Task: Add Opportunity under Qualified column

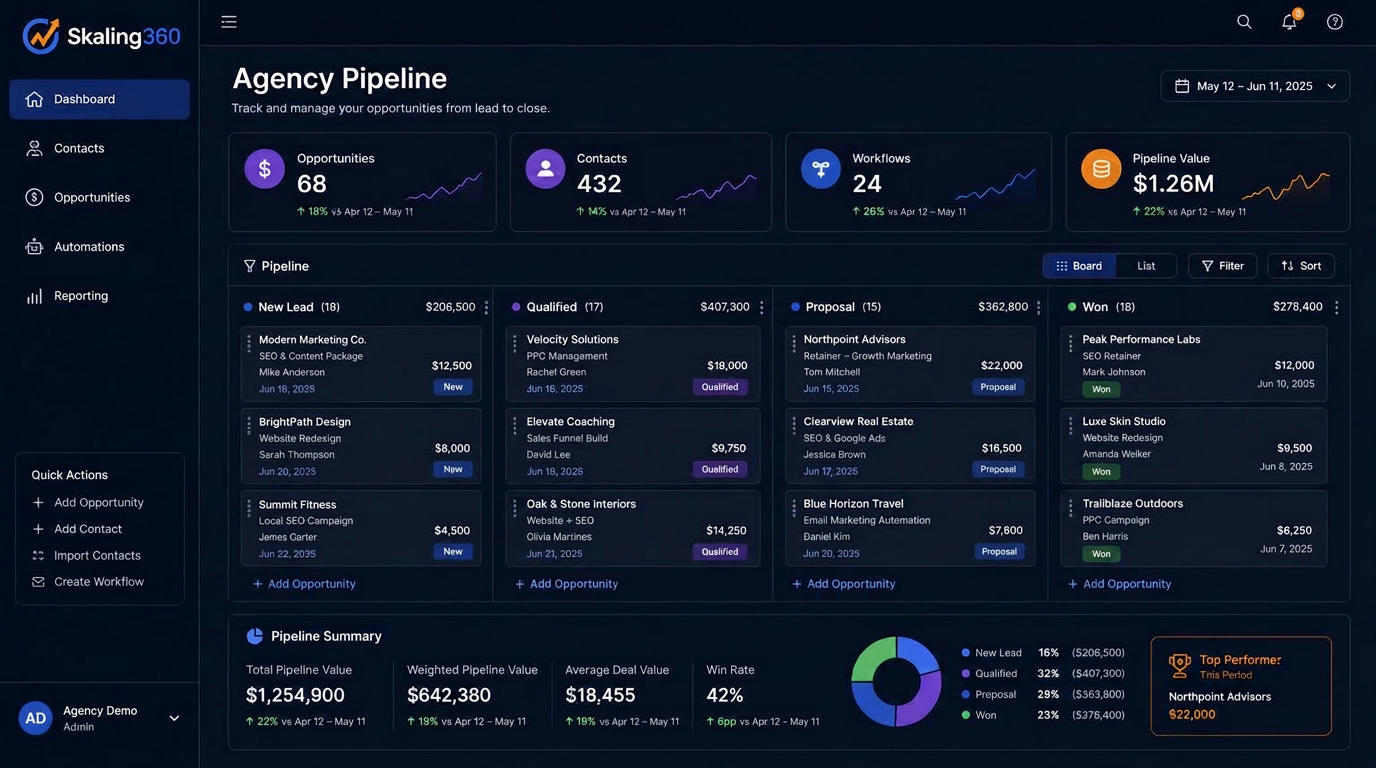Action: click(566, 584)
